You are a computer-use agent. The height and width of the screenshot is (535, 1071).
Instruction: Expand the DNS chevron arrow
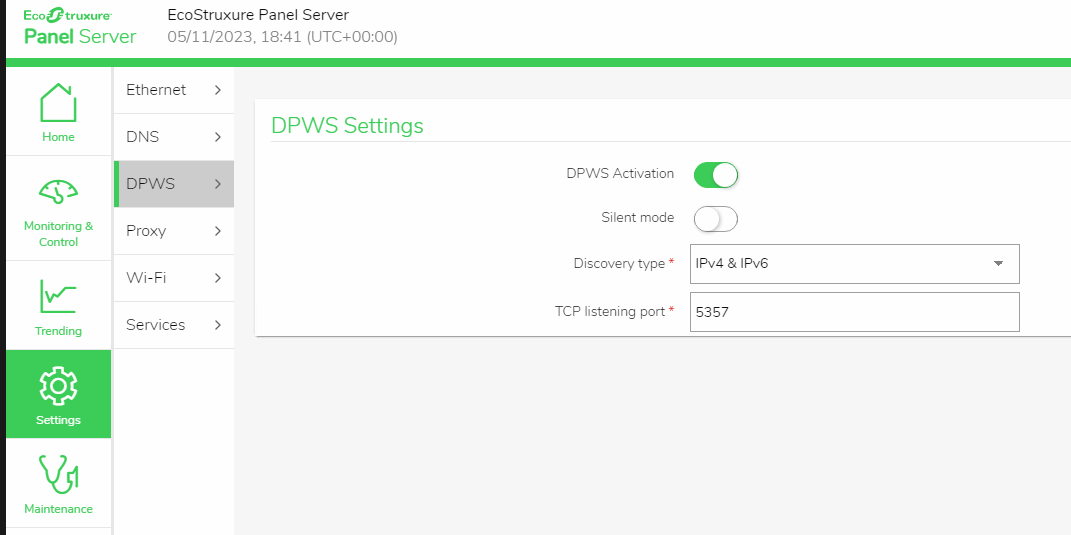click(x=218, y=137)
